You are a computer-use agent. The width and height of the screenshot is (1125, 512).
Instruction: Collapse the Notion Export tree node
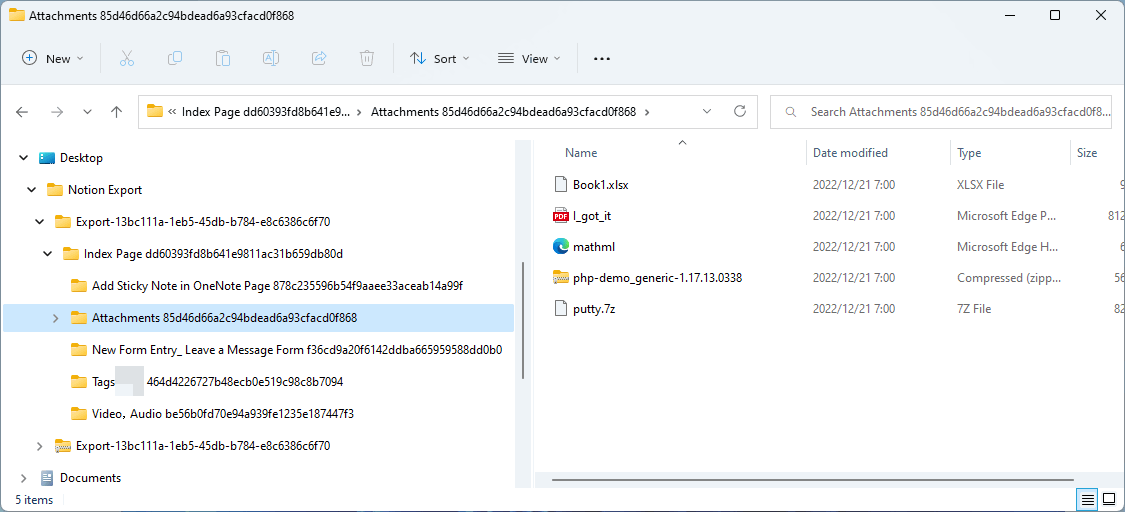tap(32, 189)
